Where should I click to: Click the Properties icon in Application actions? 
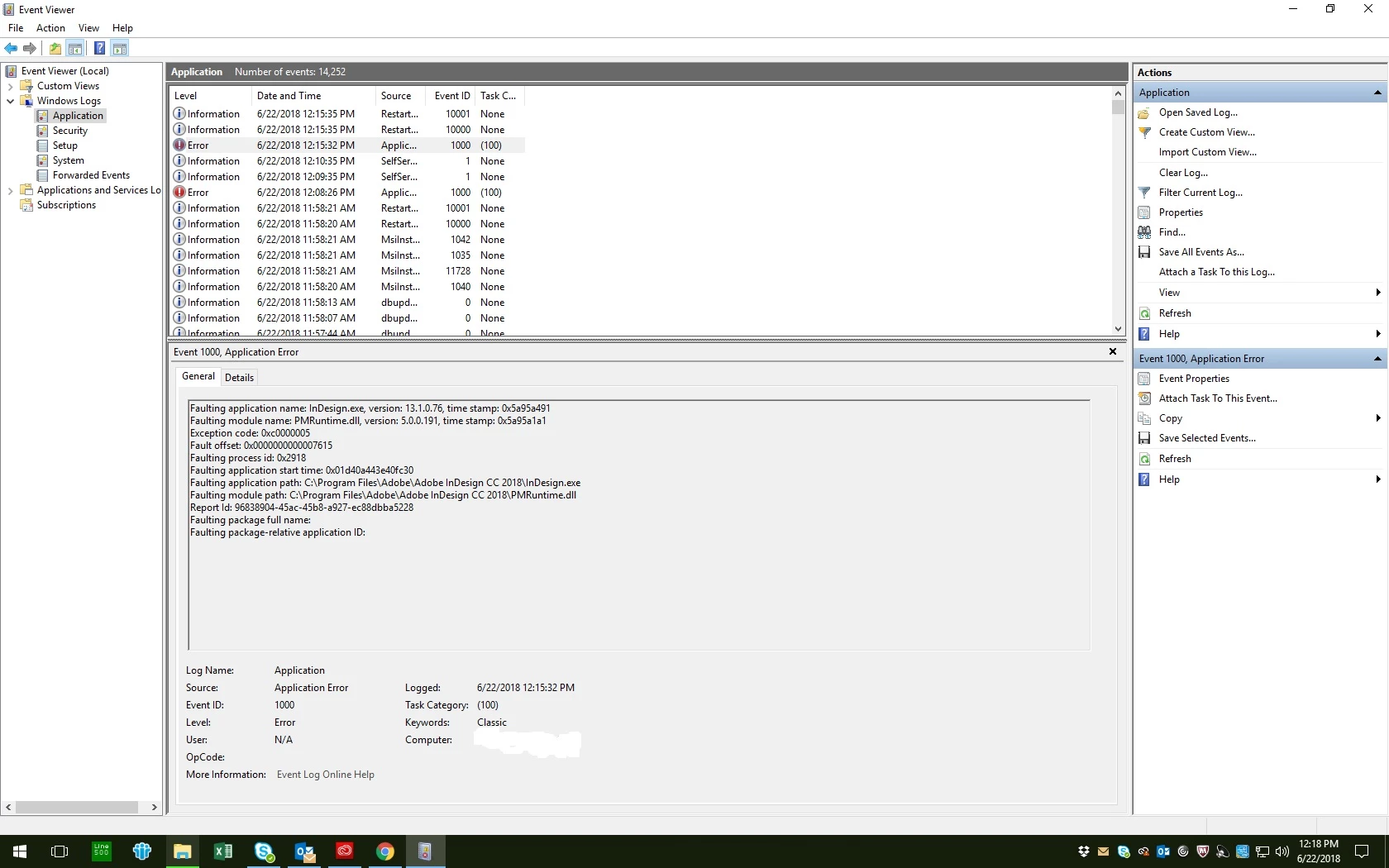click(x=1144, y=212)
